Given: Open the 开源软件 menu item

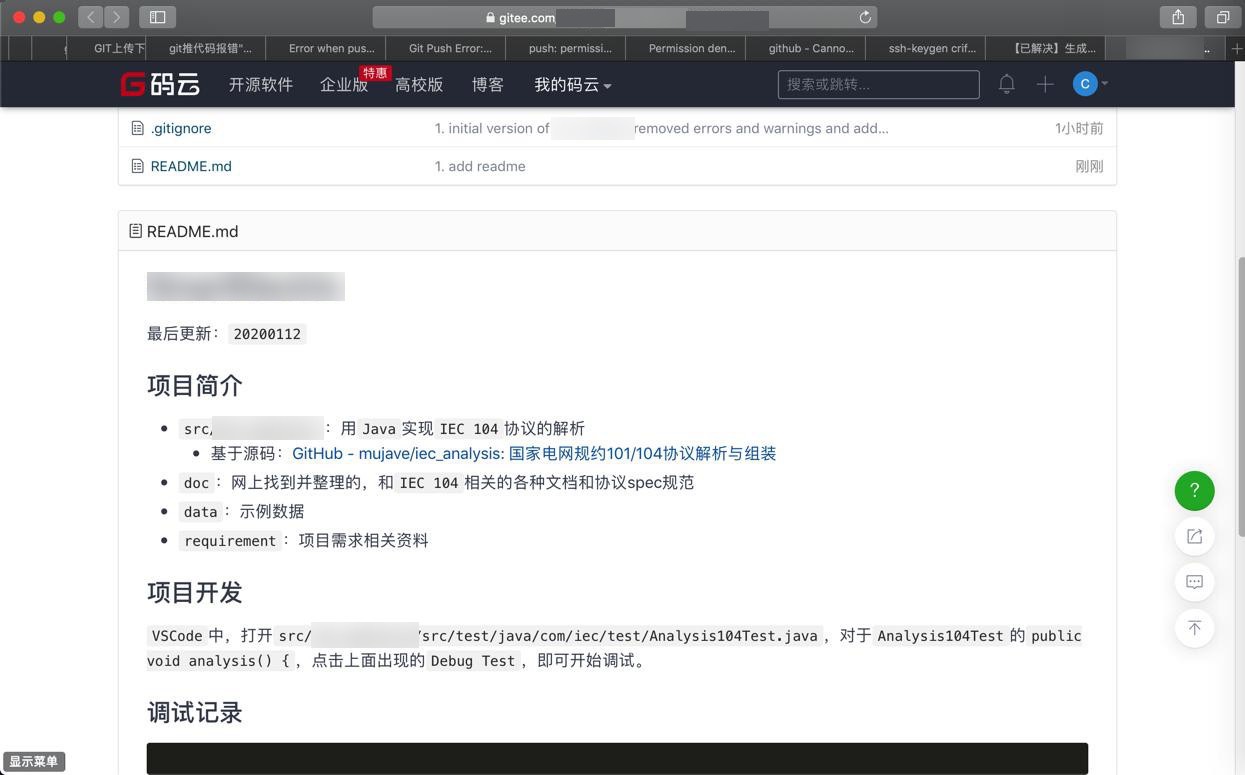Looking at the screenshot, I should point(260,85).
